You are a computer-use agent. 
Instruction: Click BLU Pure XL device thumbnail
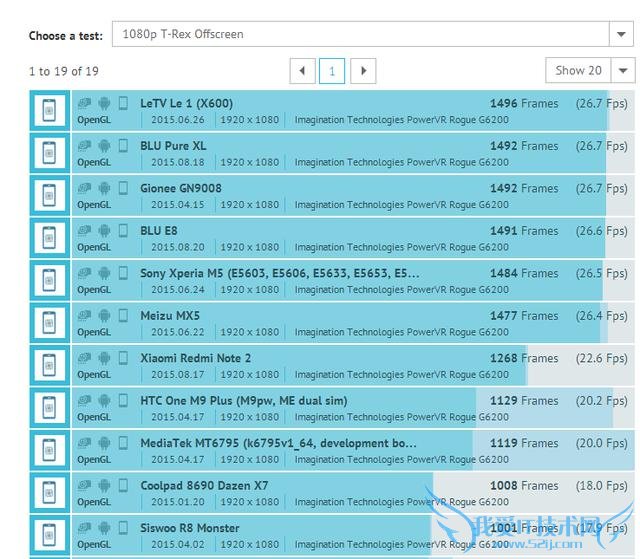pos(50,153)
